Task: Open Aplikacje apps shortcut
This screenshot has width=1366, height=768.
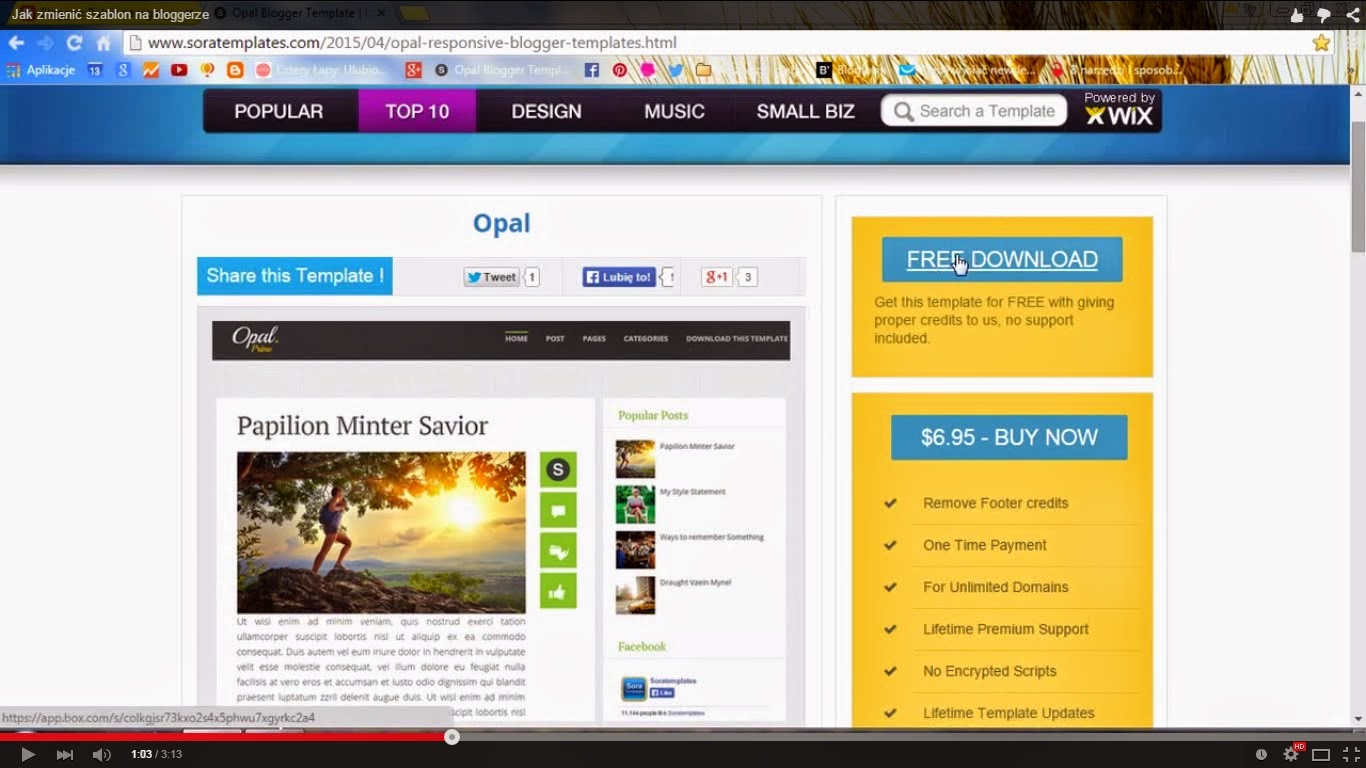Action: [x=41, y=70]
